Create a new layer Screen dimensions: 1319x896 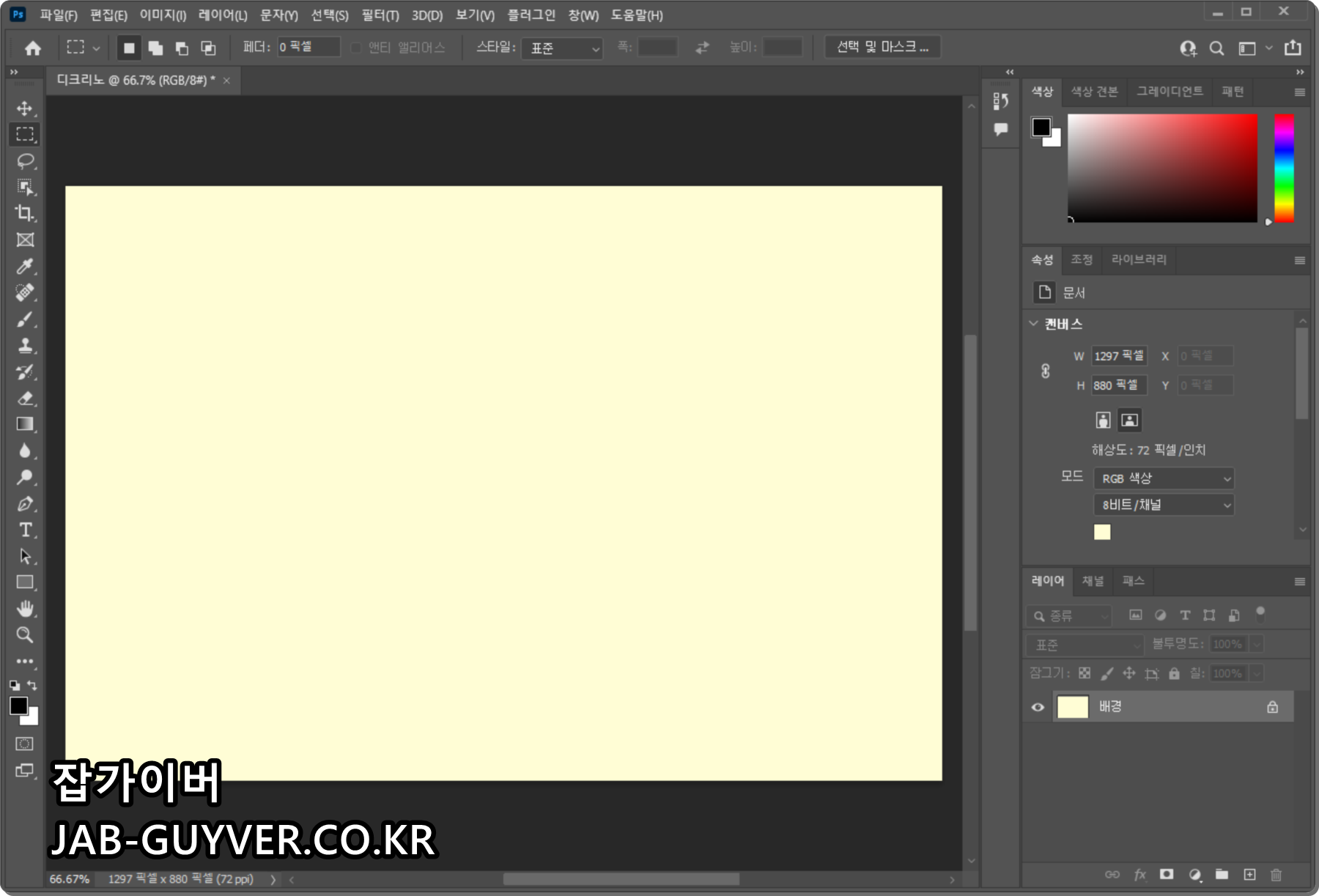[1249, 875]
